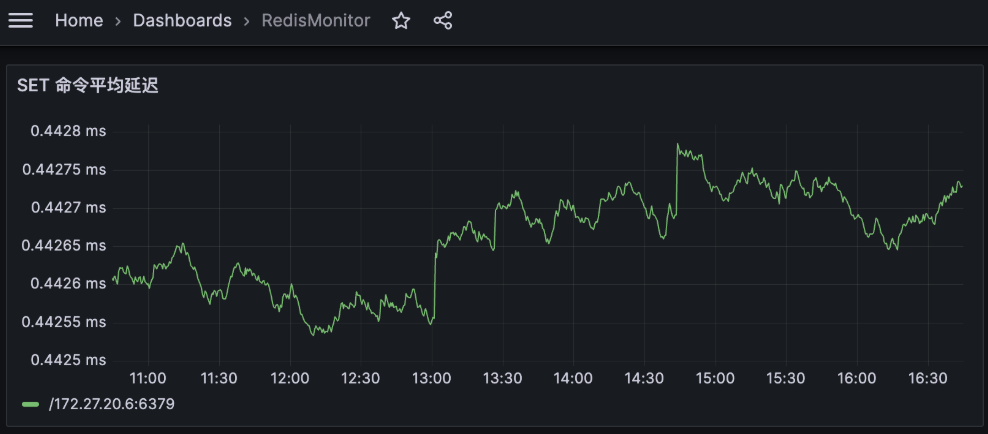The height and width of the screenshot is (434, 988).
Task: Click the 16:00 time axis label
Action: point(857,379)
